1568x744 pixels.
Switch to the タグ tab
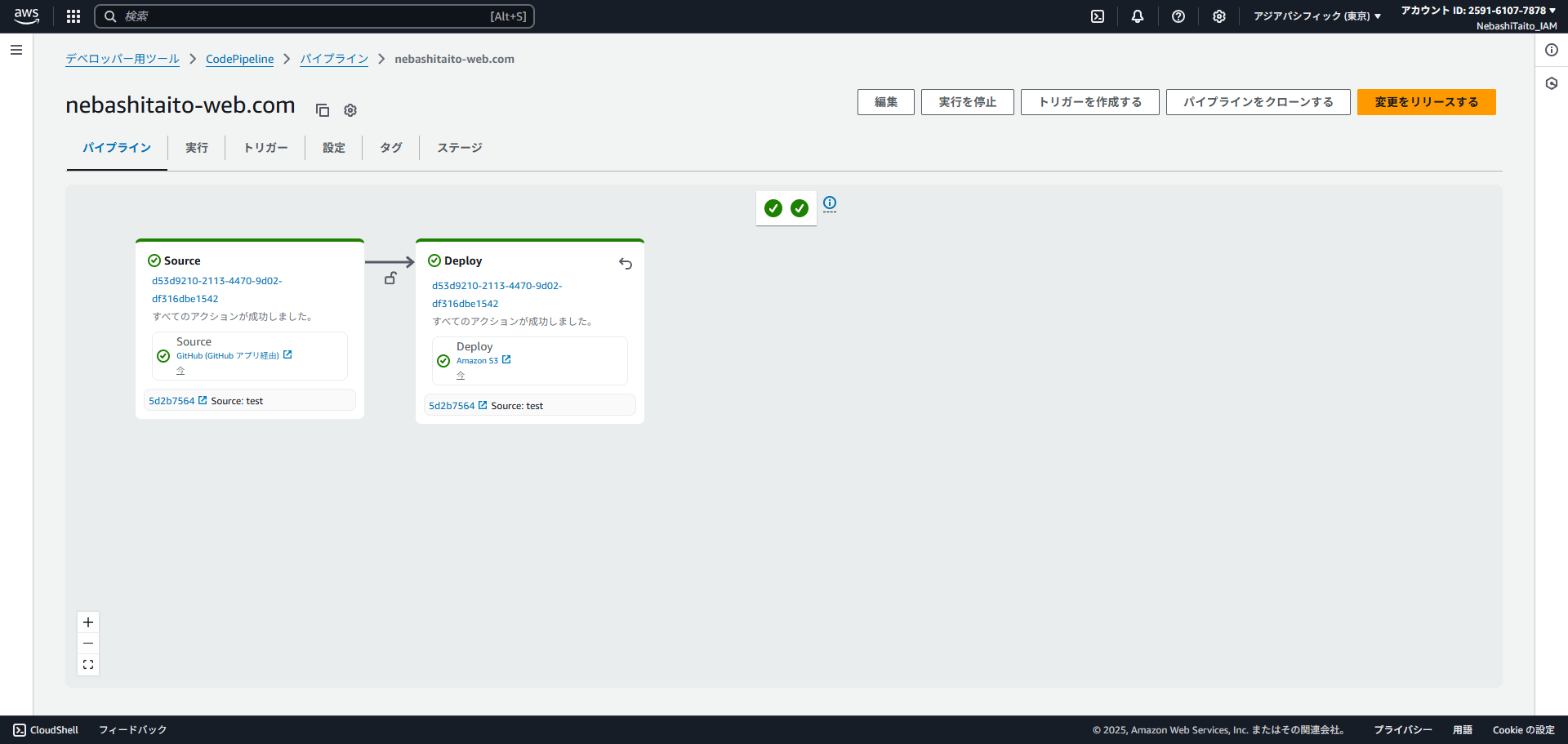(x=391, y=148)
